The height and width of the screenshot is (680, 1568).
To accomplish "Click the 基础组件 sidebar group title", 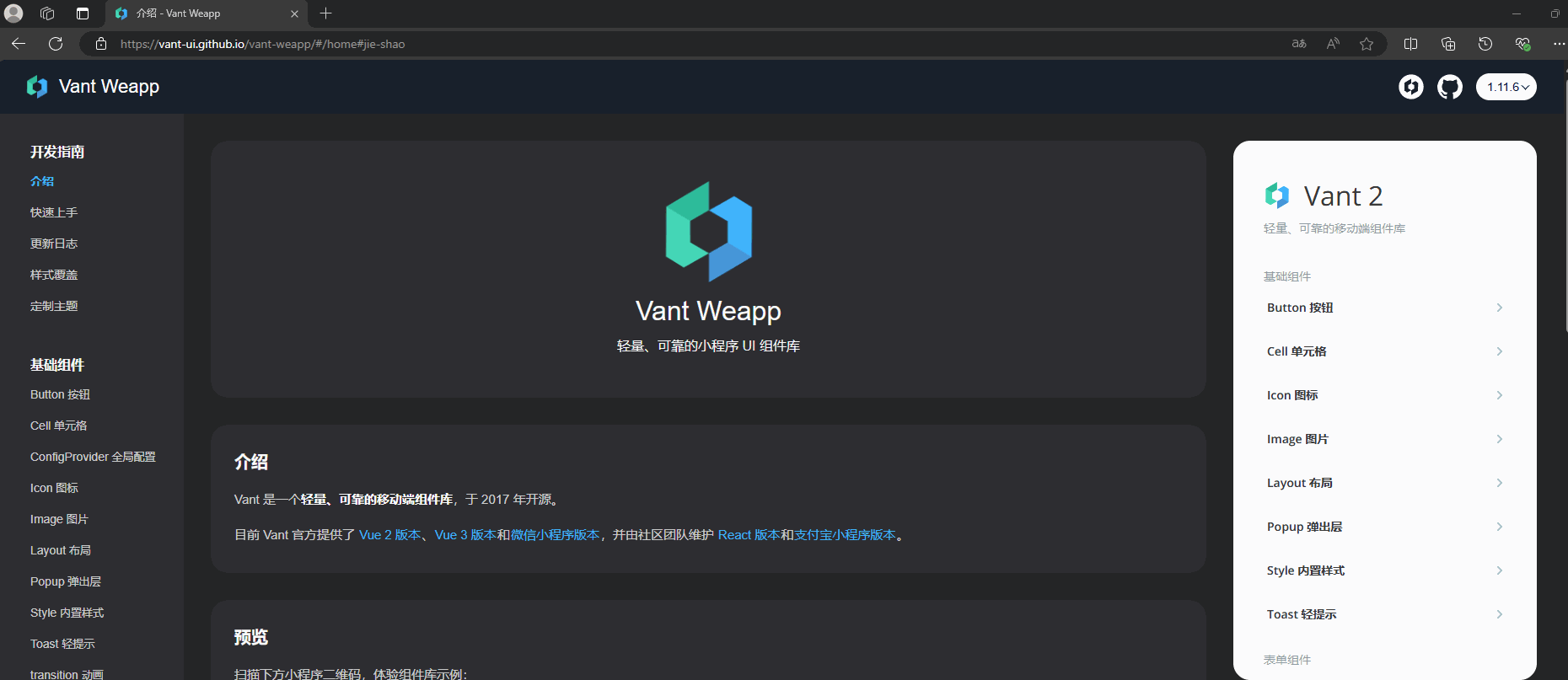I will (57, 365).
